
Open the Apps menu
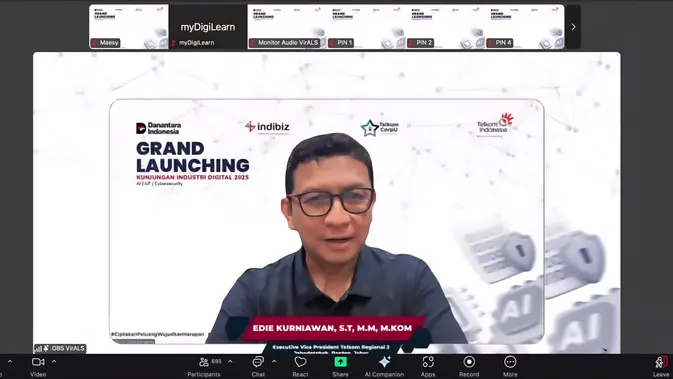click(x=428, y=367)
